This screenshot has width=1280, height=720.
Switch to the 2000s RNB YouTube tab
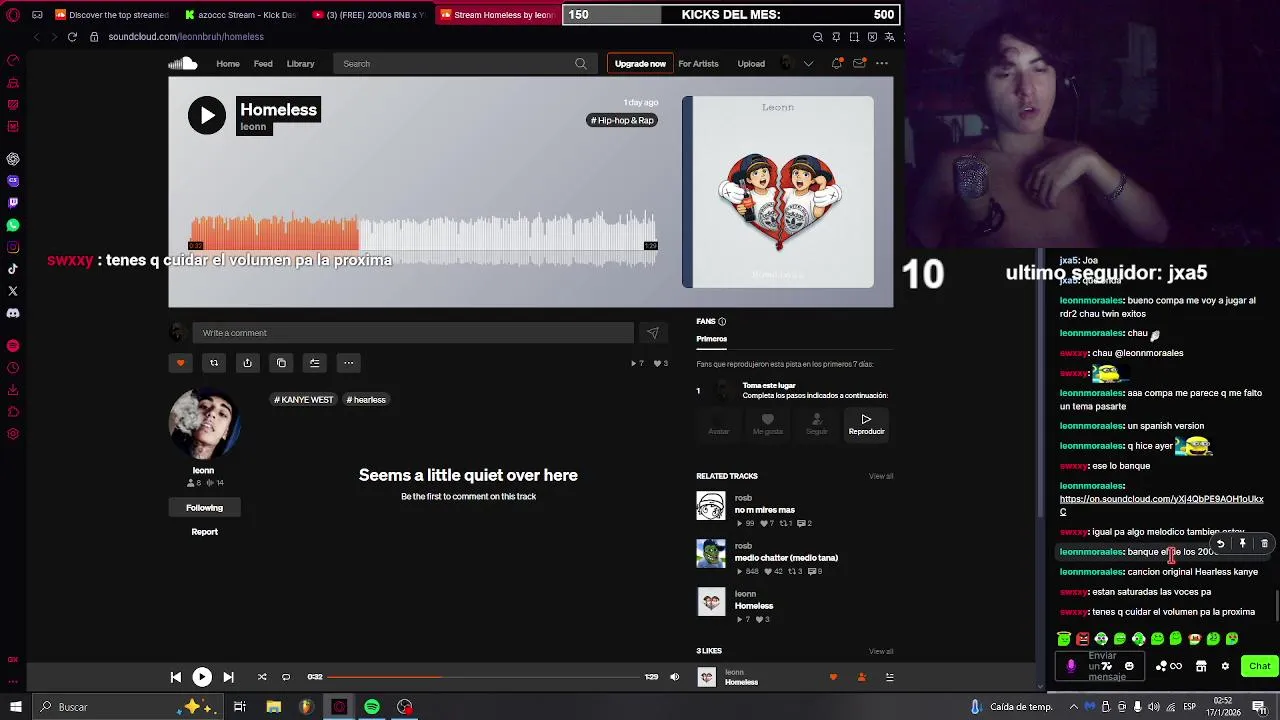(367, 15)
